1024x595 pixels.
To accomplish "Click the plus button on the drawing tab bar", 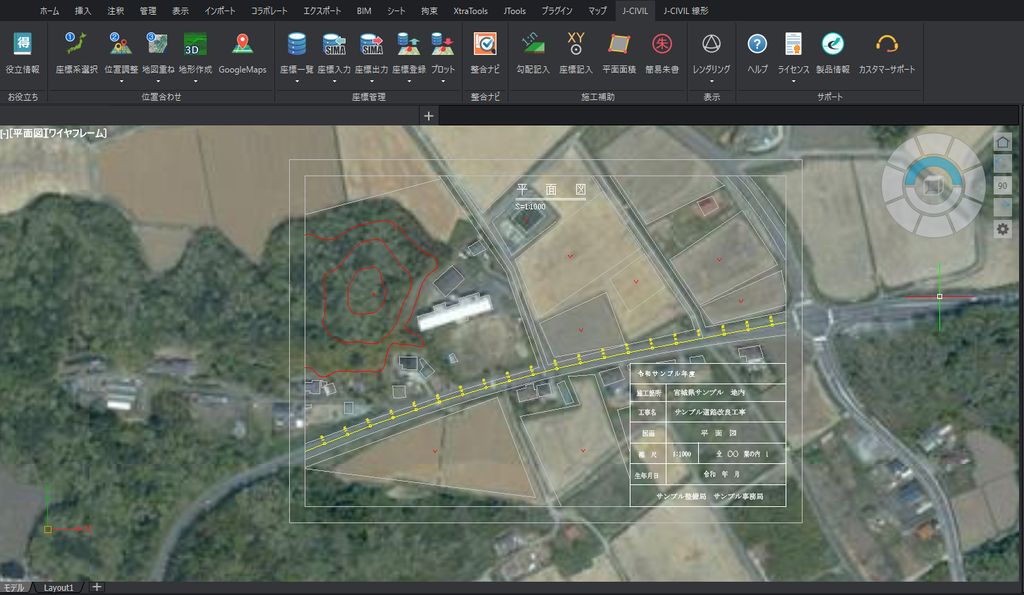I will pos(428,116).
